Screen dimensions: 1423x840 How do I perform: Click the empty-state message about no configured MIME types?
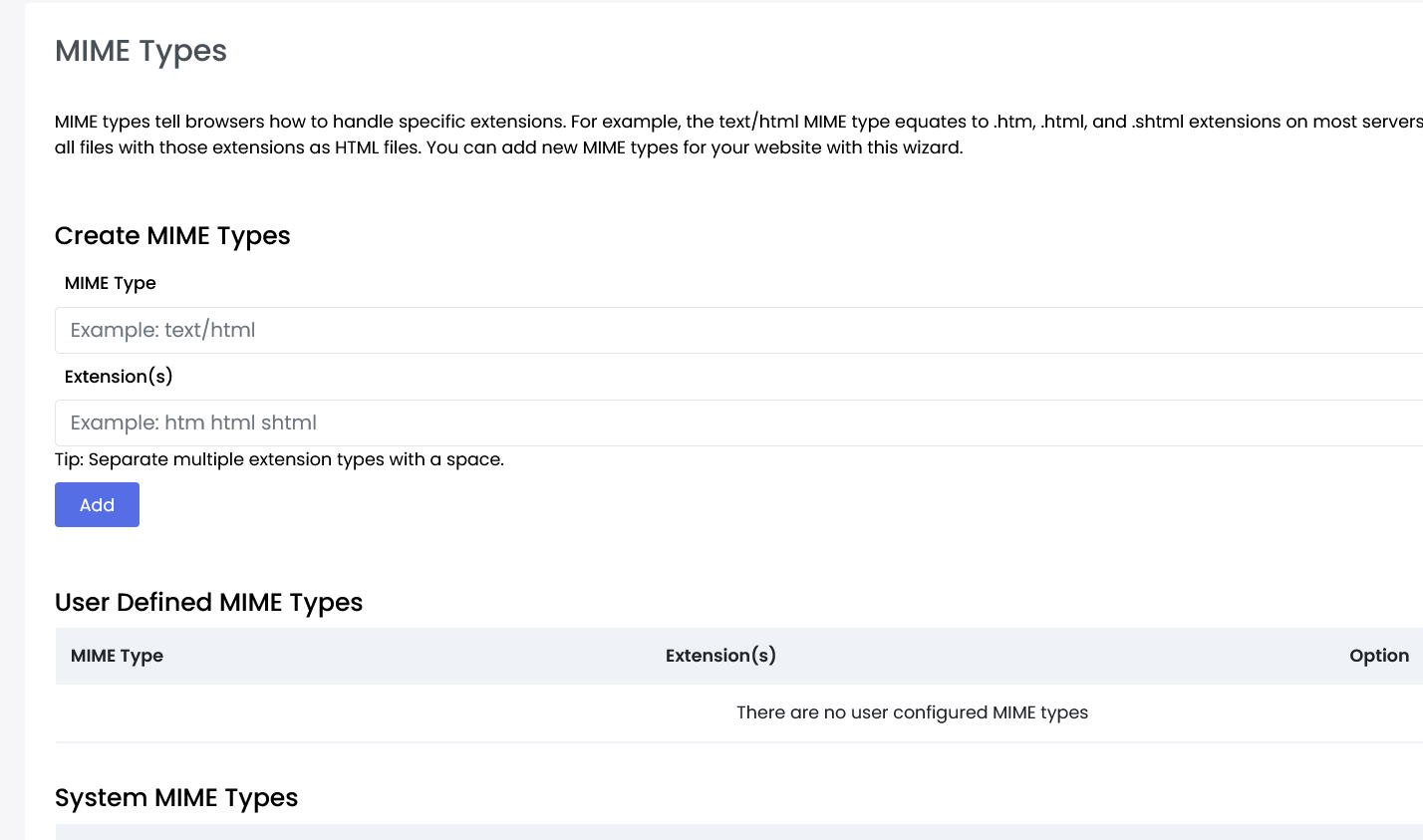(912, 712)
